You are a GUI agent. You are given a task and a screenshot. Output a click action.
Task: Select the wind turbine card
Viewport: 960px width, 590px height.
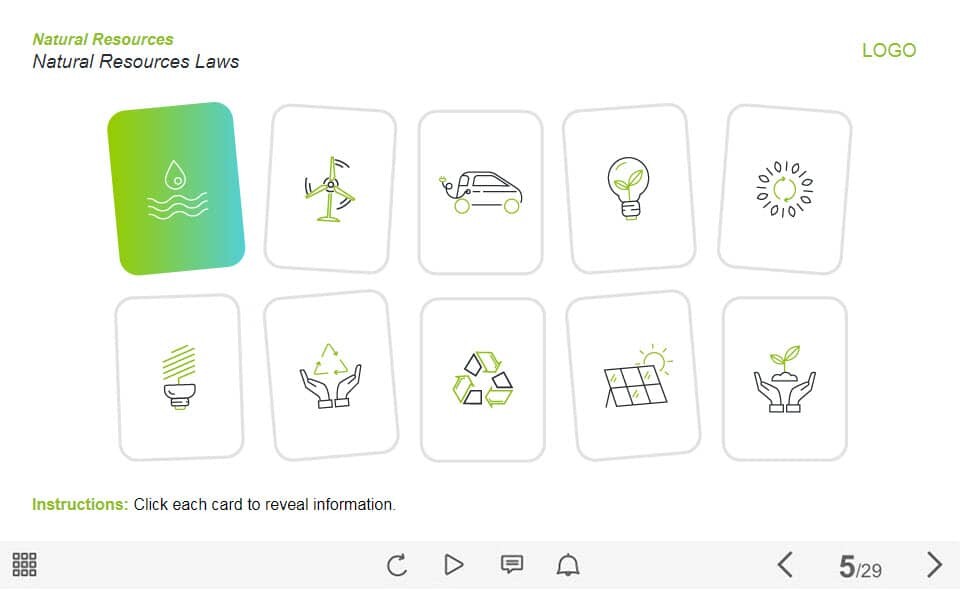(x=331, y=189)
